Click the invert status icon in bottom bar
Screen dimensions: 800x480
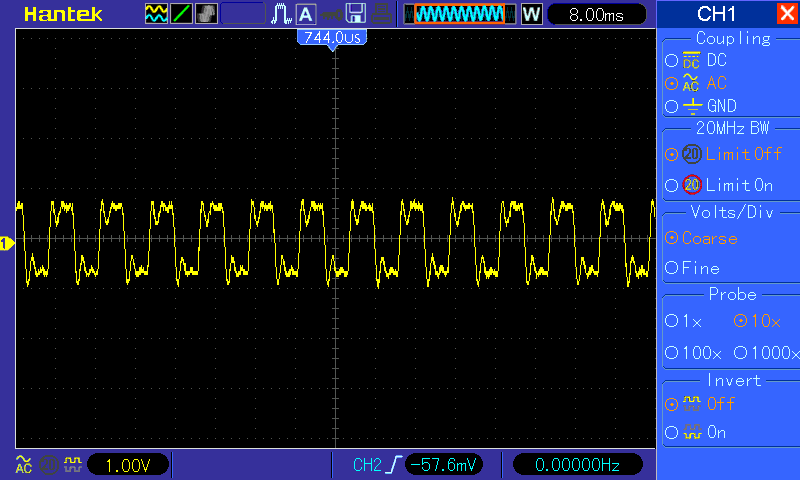pos(73,464)
